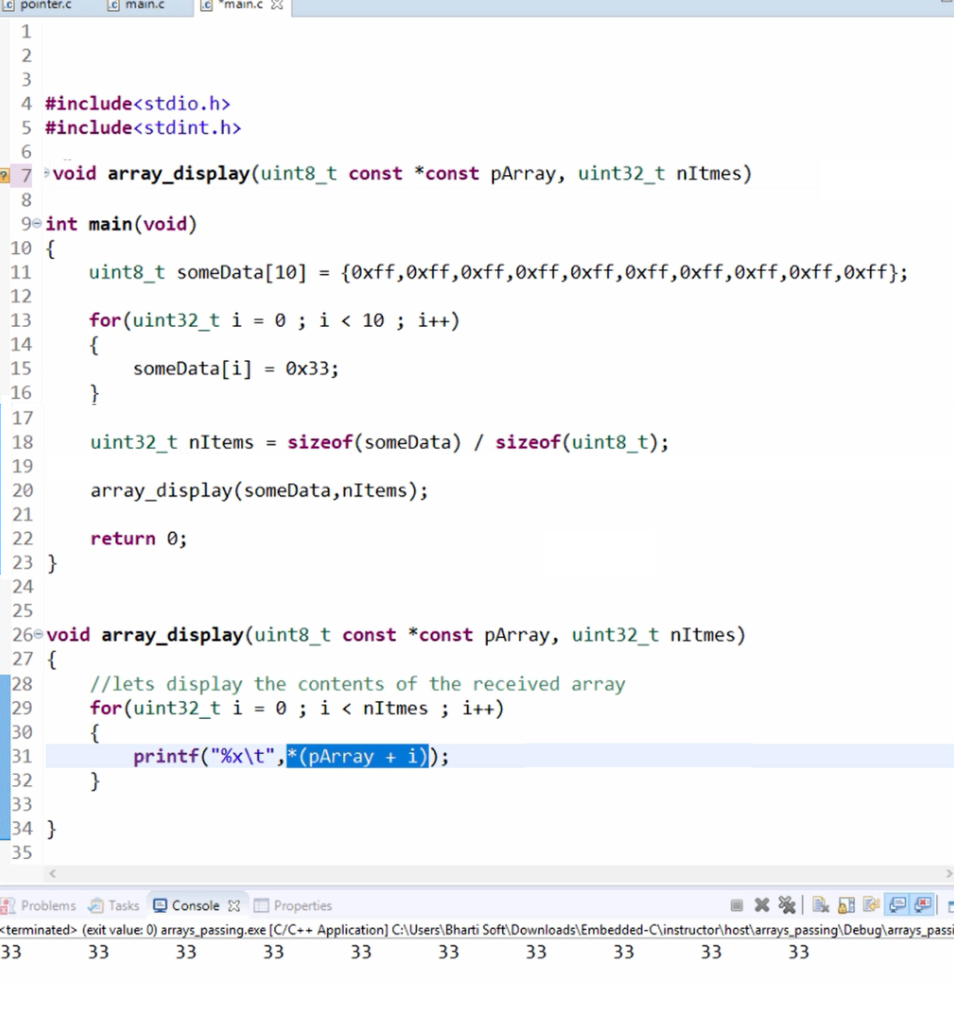Viewport: 954px width, 1024px height.
Task: Open the unmodified main.c editor tab
Action: tap(137, 5)
